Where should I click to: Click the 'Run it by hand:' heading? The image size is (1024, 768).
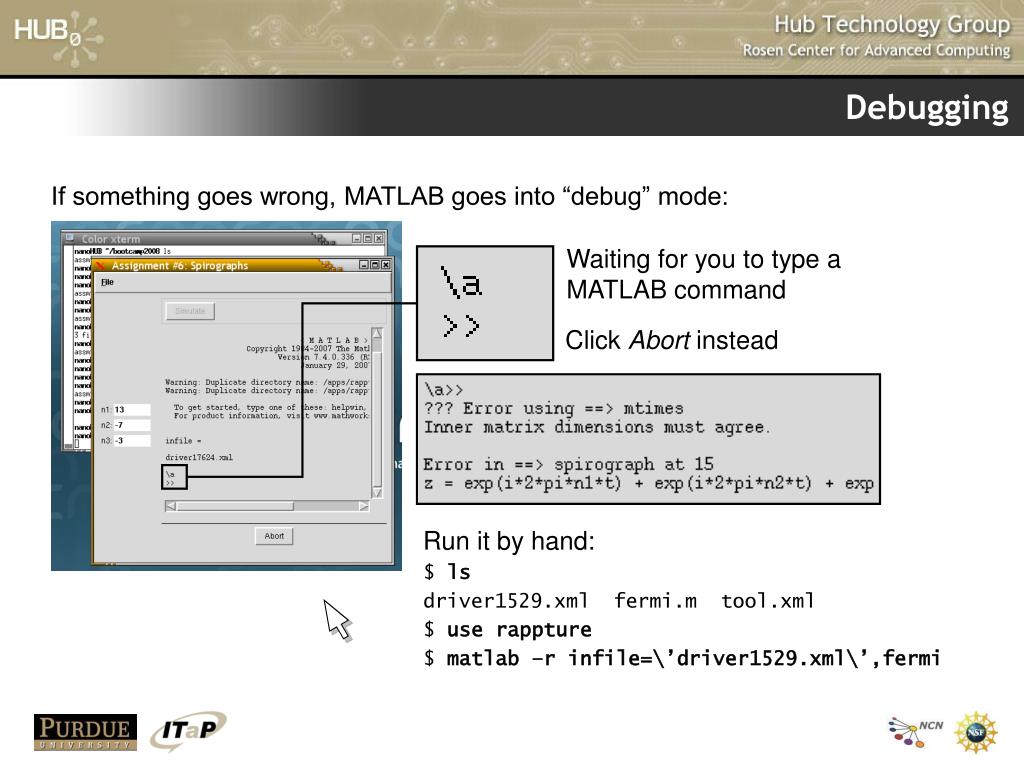(509, 541)
